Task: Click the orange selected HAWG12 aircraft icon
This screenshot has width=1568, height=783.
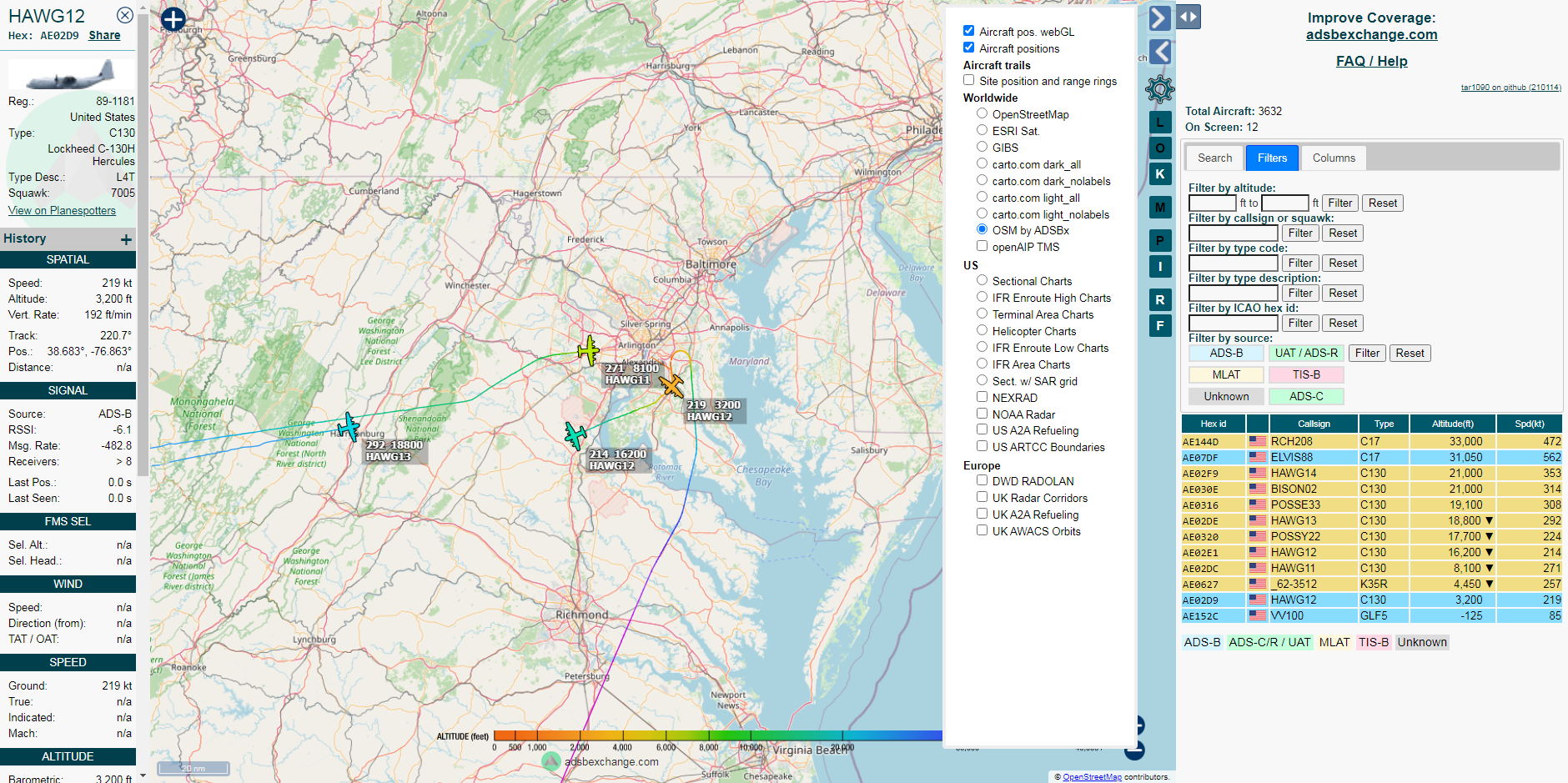Action: pyautogui.click(x=671, y=385)
